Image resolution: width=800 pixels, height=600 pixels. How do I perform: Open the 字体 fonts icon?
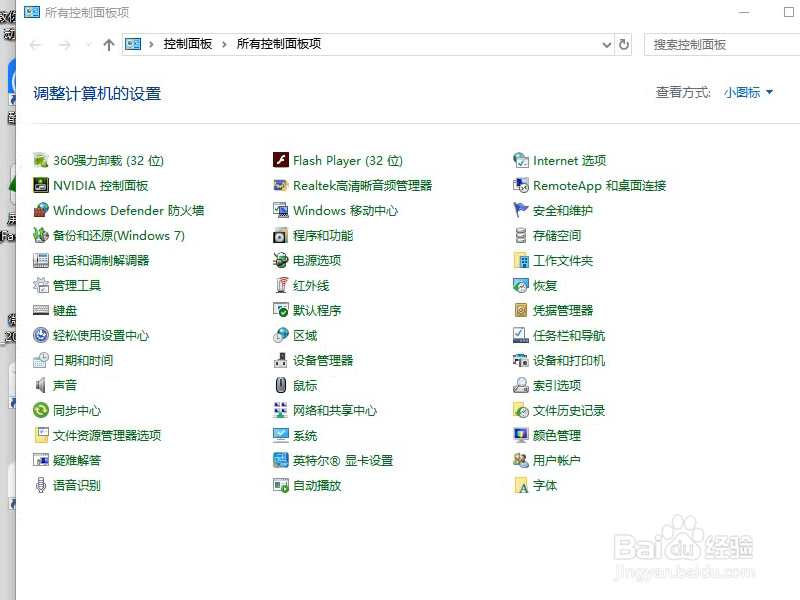[x=520, y=485]
